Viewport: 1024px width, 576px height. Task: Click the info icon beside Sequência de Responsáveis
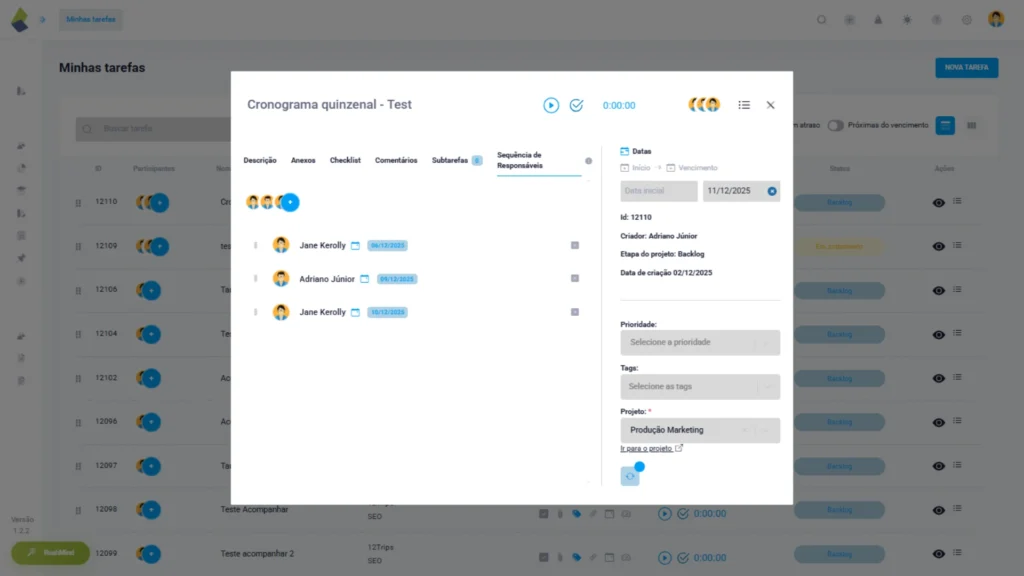588,161
